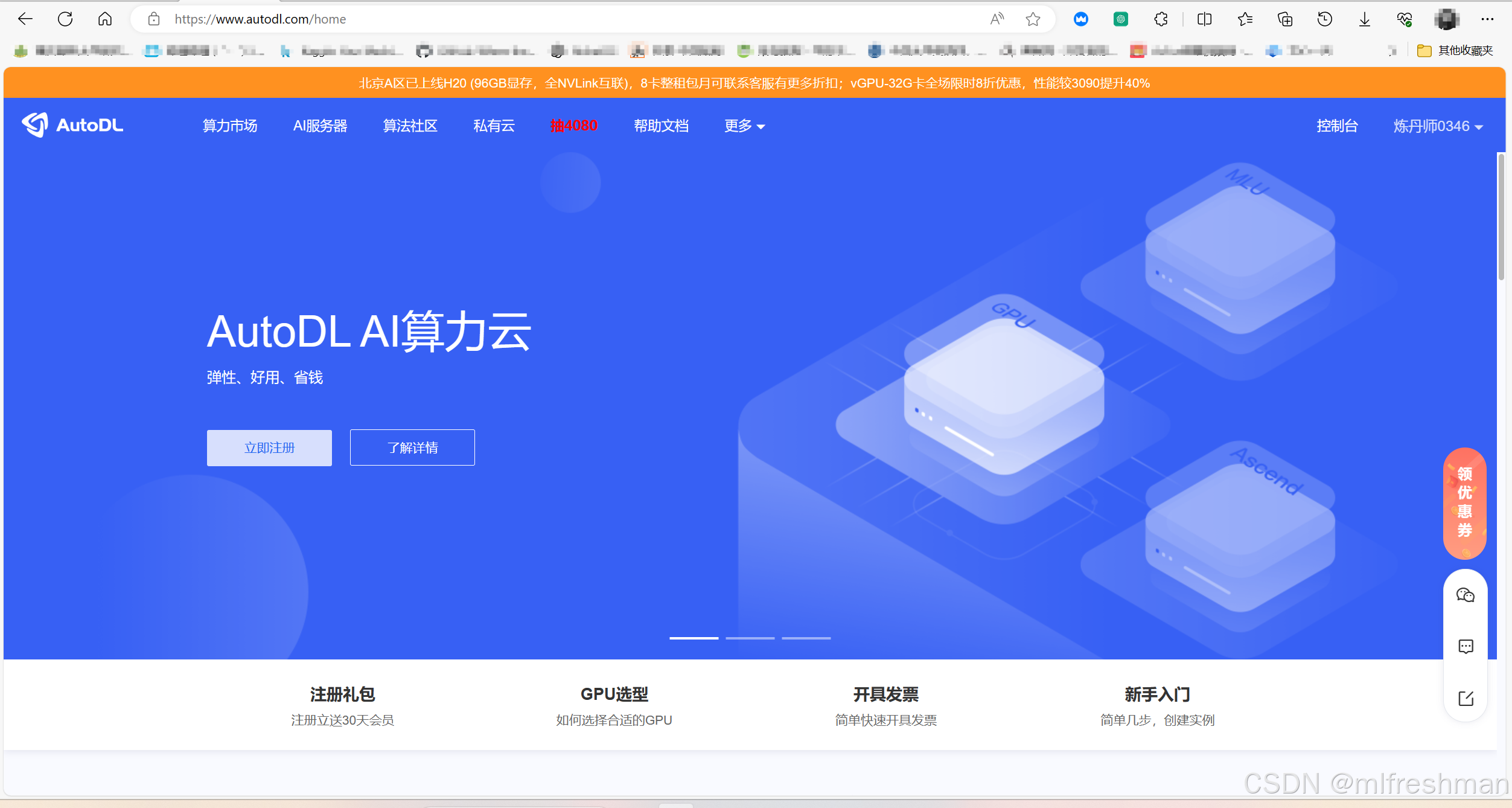1512x808 pixels.
Task: Open 帮助文档 navigation item
Action: [x=661, y=126]
